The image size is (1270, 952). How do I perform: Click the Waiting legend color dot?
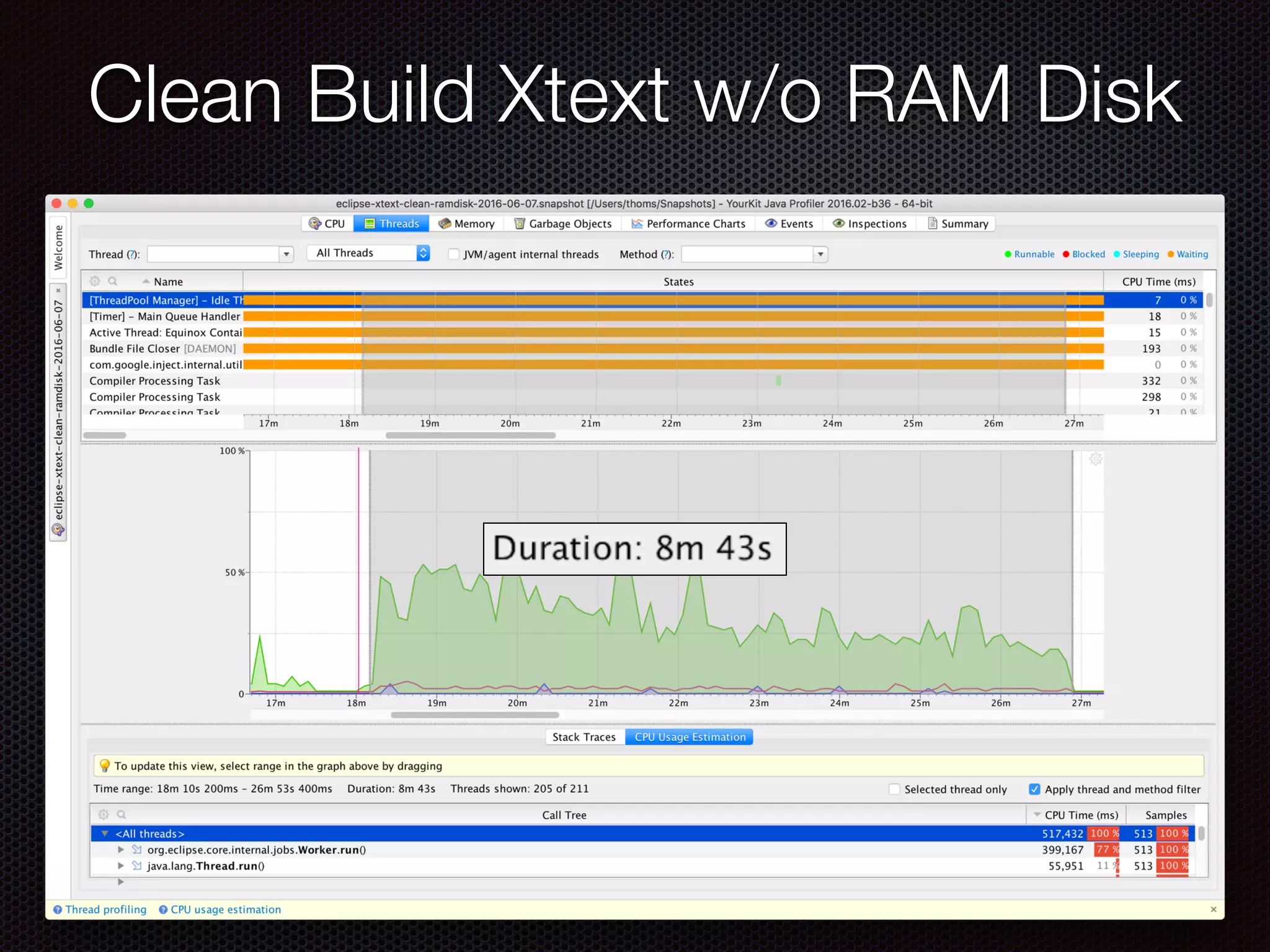(x=1171, y=254)
